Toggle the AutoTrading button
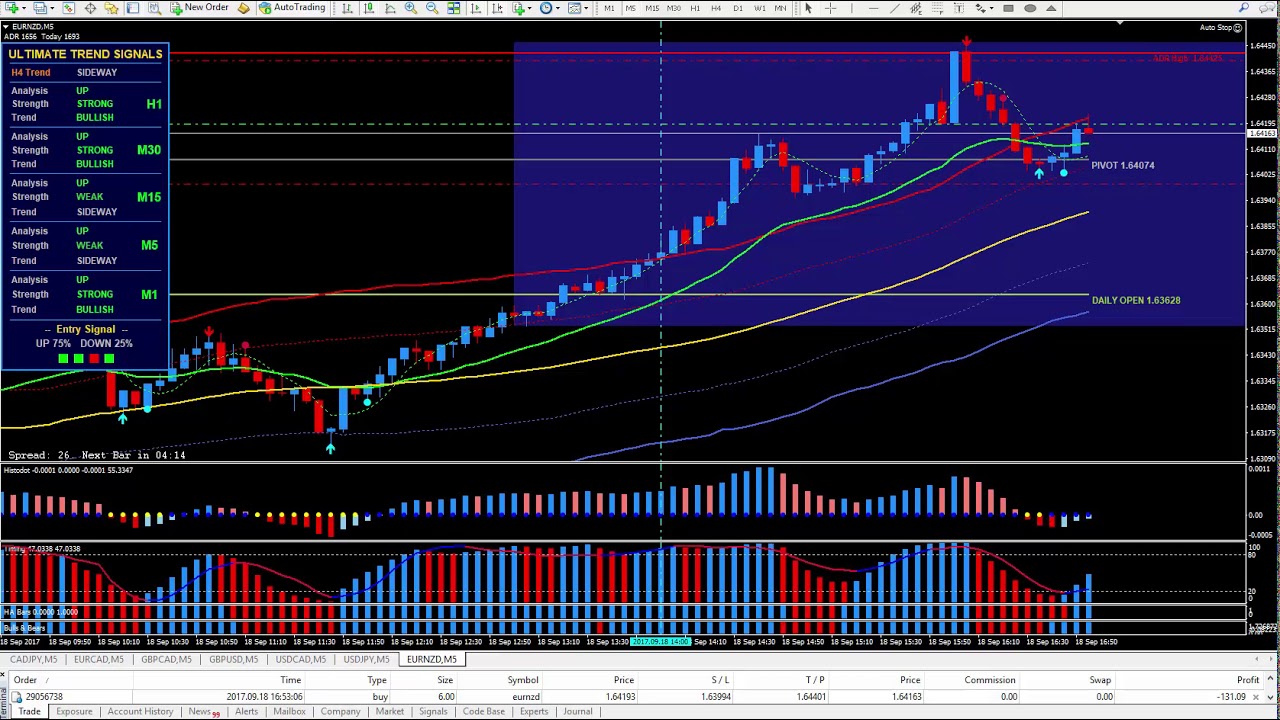Image resolution: width=1280 pixels, height=720 pixels. coord(292,8)
